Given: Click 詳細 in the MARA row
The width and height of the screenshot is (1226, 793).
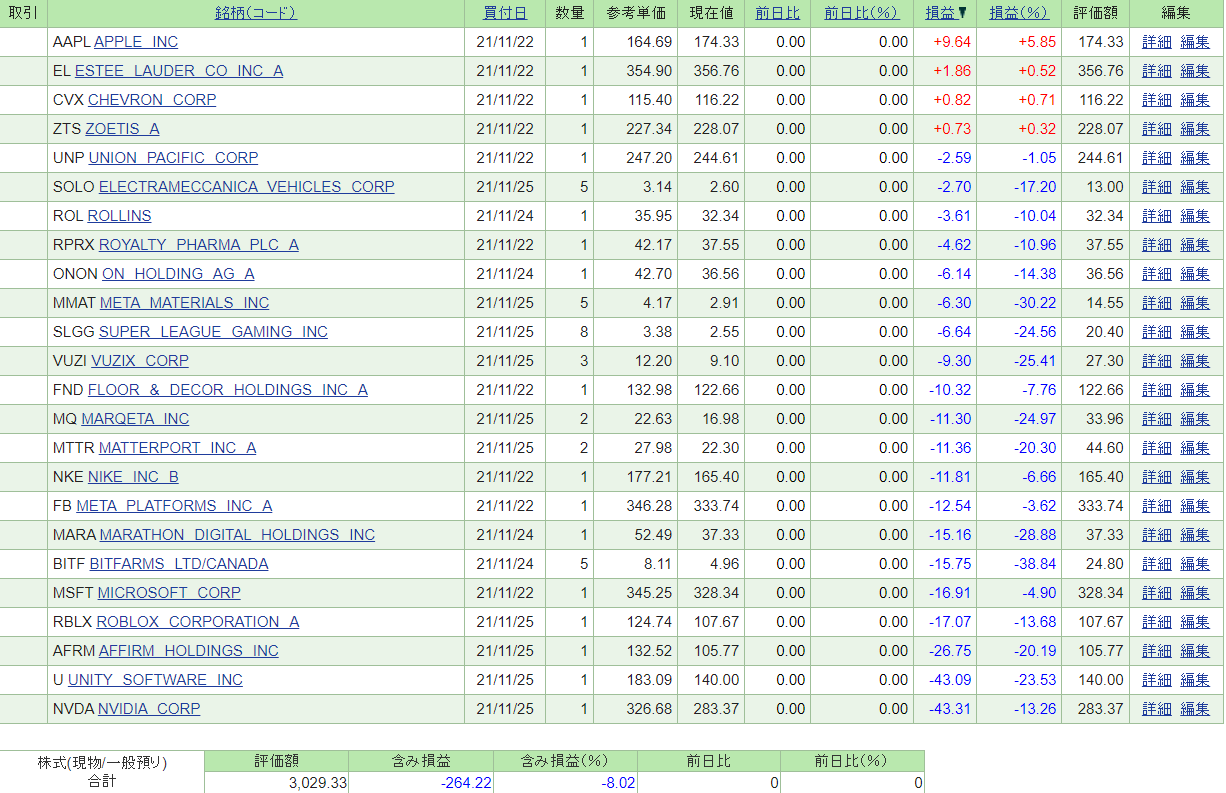Looking at the screenshot, I should click(1157, 535).
